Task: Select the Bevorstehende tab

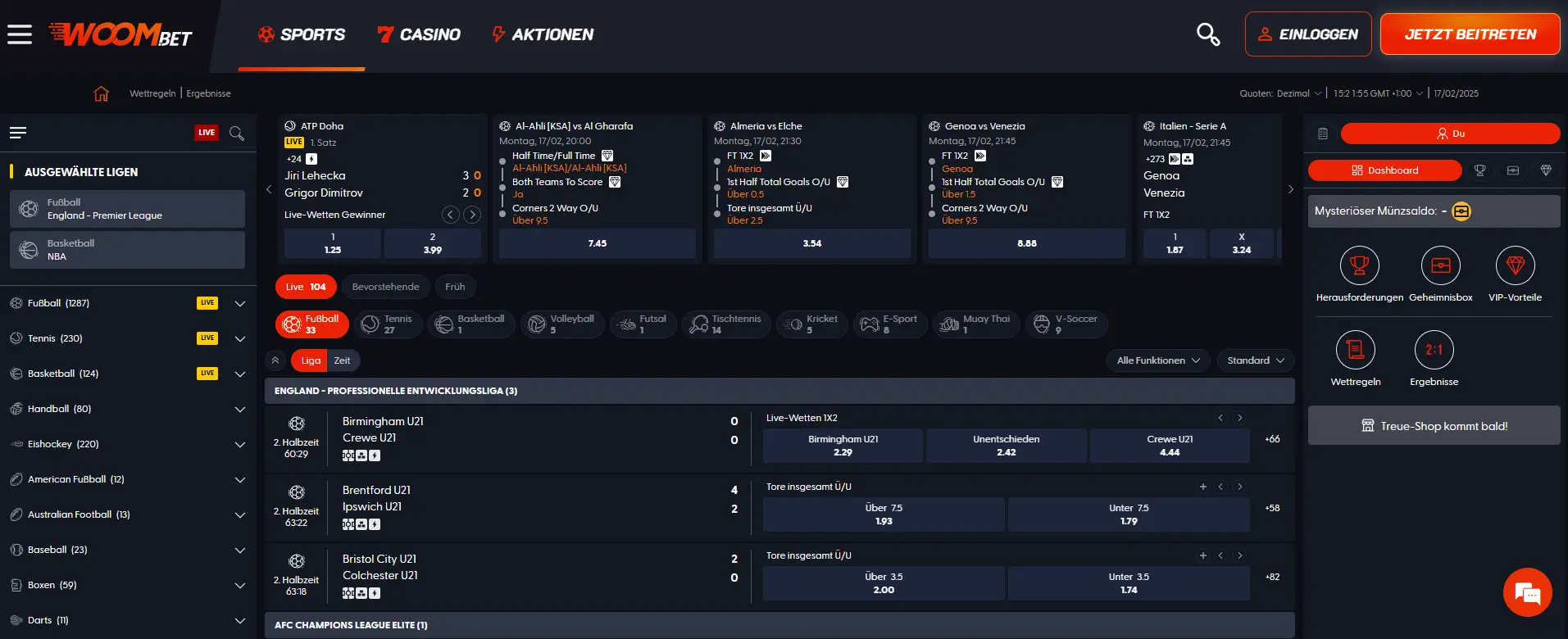Action: click(385, 287)
